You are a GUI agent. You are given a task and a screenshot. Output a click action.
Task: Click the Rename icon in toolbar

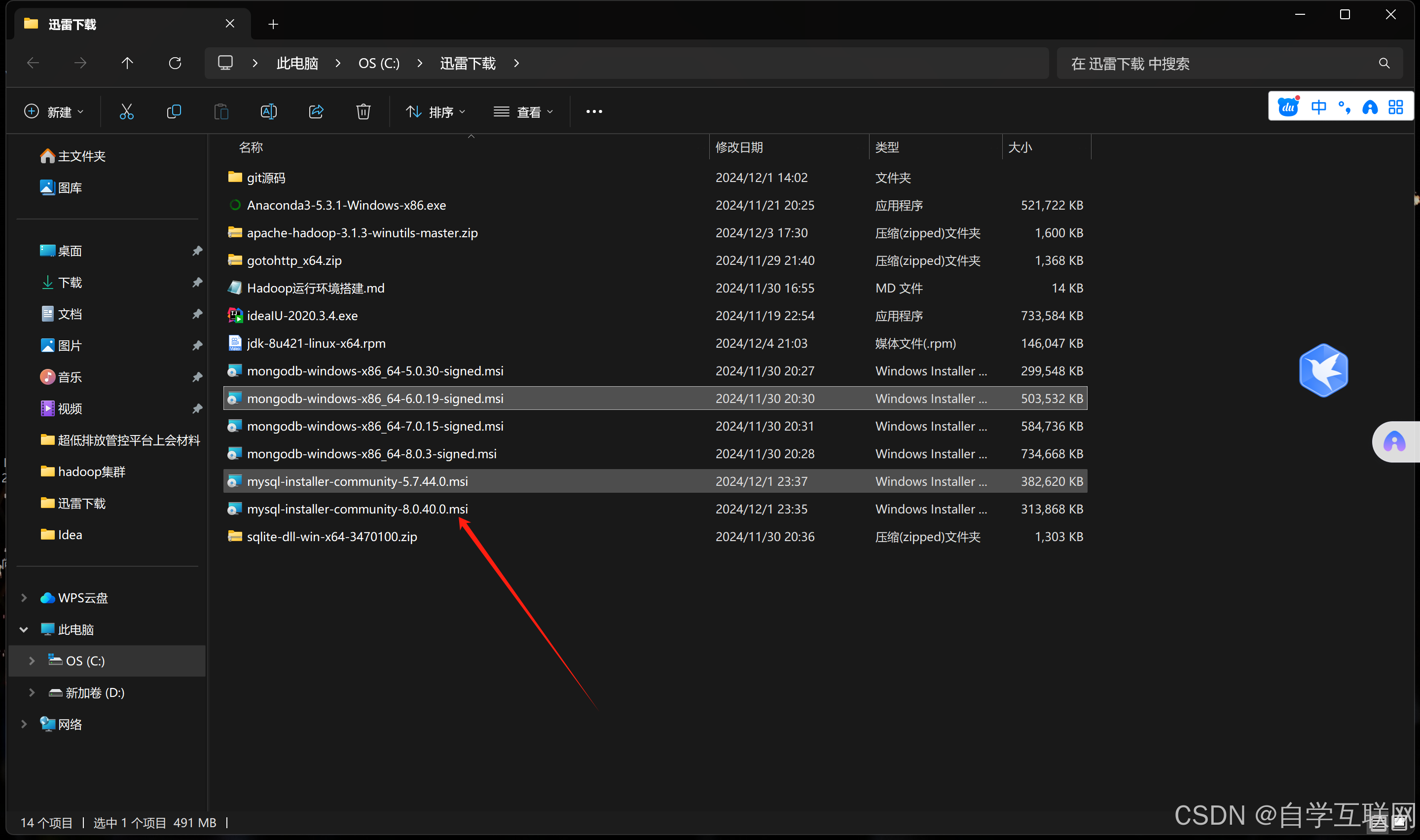[x=269, y=111]
